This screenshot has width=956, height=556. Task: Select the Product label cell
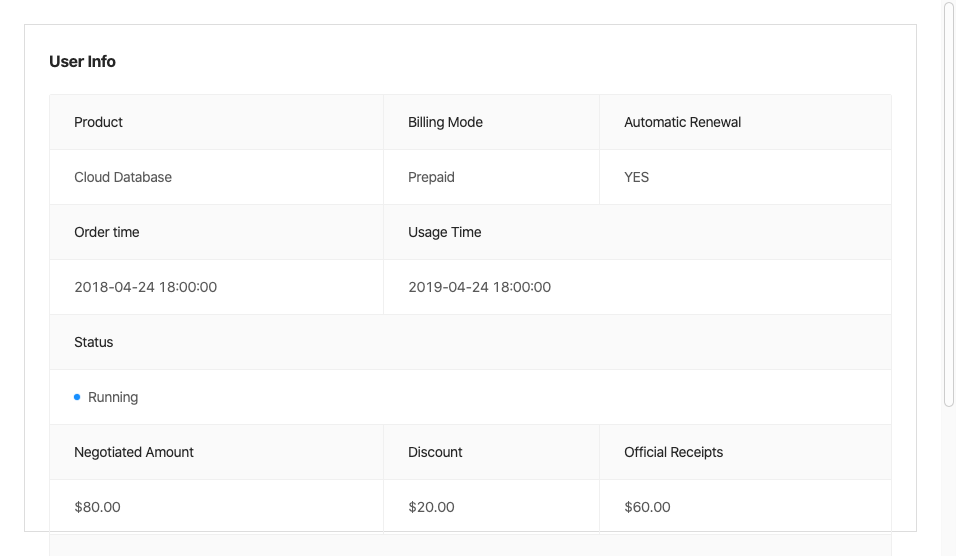[98, 122]
